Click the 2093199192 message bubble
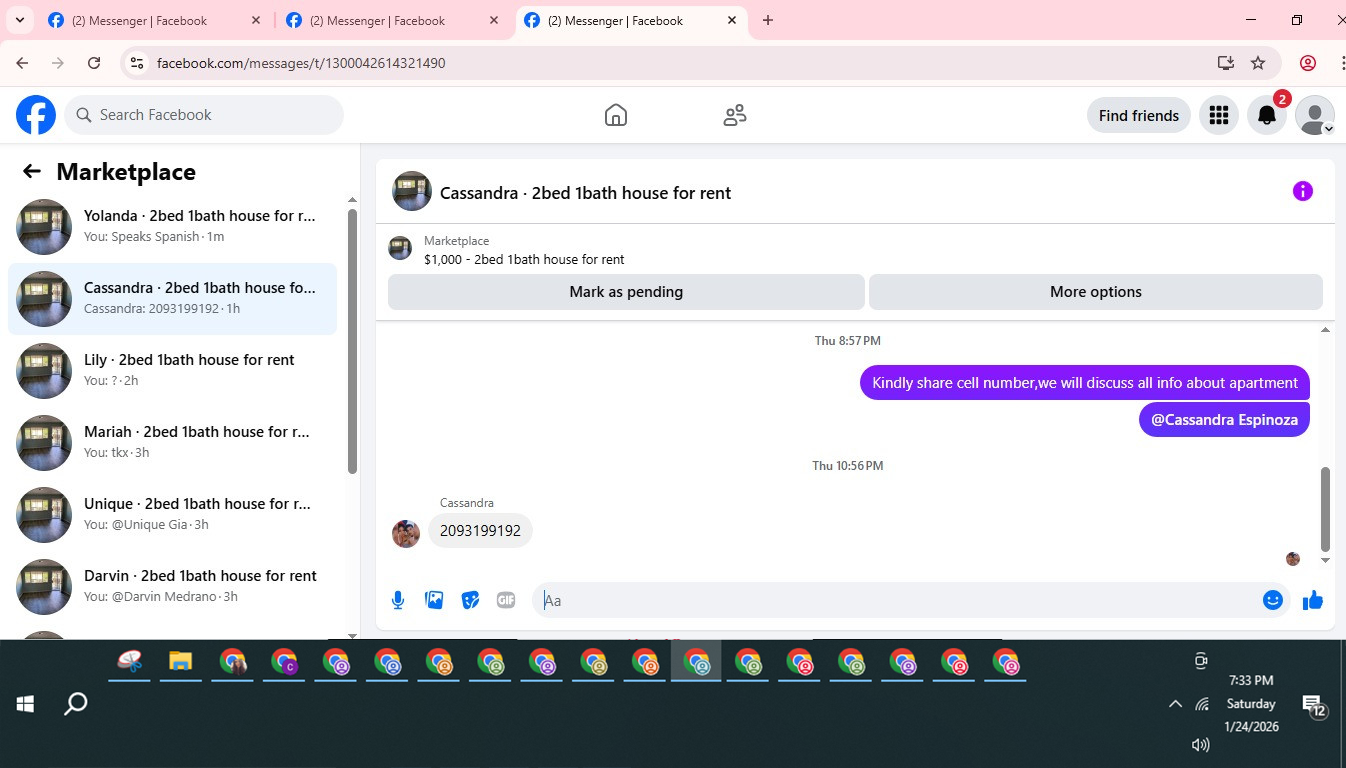Viewport: 1346px width, 768px height. coord(480,530)
